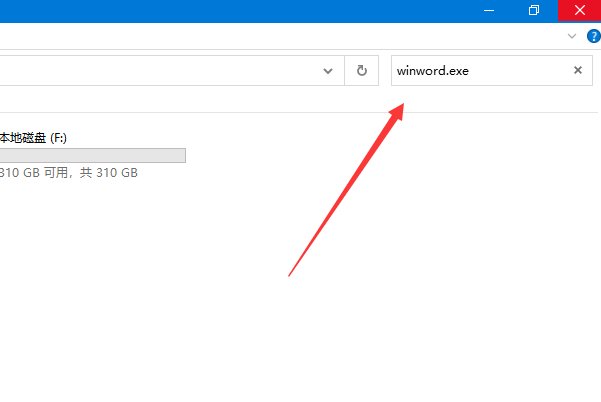Click the refresh button beside address bar
Viewport: 601px width, 402px height.
pos(361,71)
